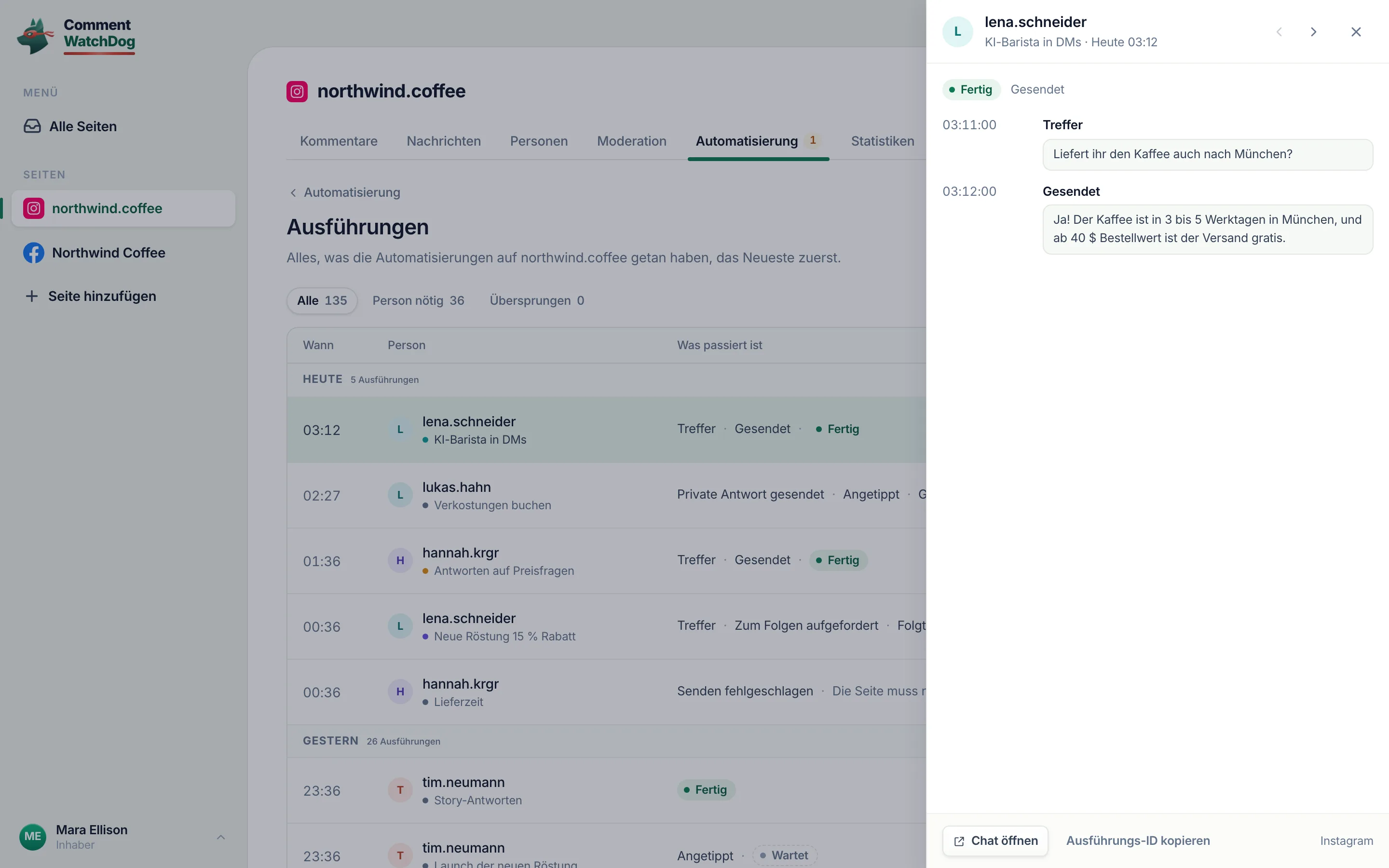Open hannah.krgr 01:36 execution row
Viewport: 1389px width, 868px height.
(x=606, y=561)
